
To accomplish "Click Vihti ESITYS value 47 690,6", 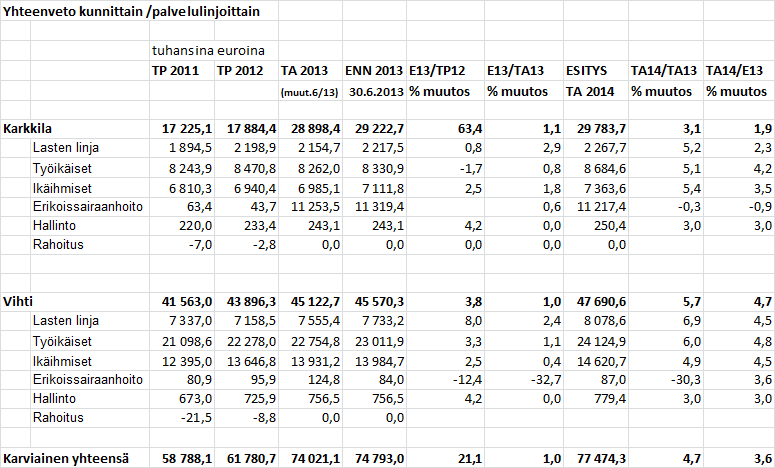I will pos(602,302).
